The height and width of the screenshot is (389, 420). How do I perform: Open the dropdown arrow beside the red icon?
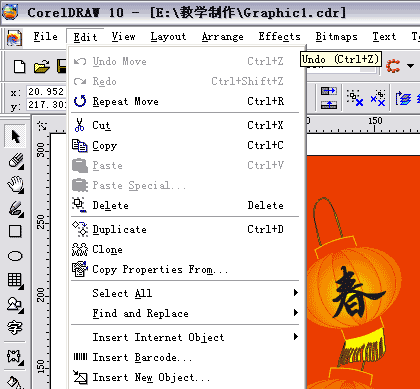(x=411, y=66)
